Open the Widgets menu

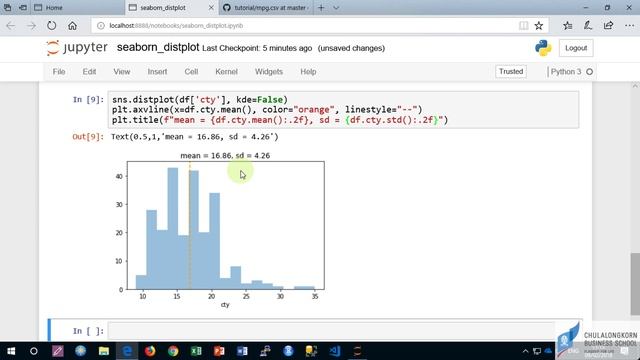[269, 71]
